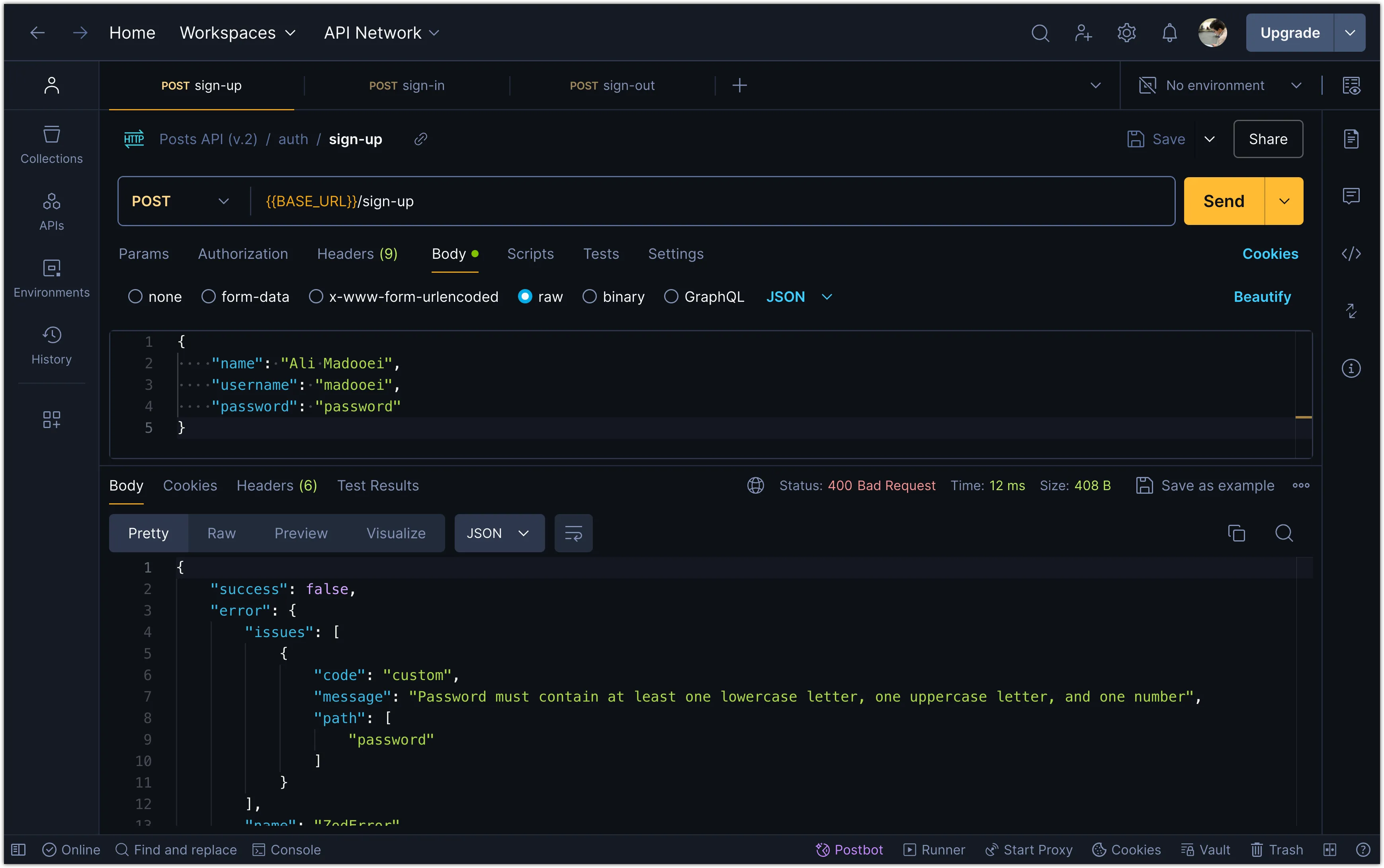Open the tabs overflow chevron

coord(1095,85)
